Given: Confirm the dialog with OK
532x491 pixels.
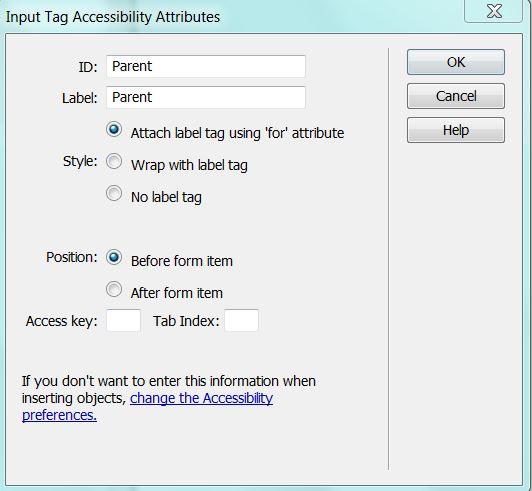Looking at the screenshot, I should [x=456, y=62].
